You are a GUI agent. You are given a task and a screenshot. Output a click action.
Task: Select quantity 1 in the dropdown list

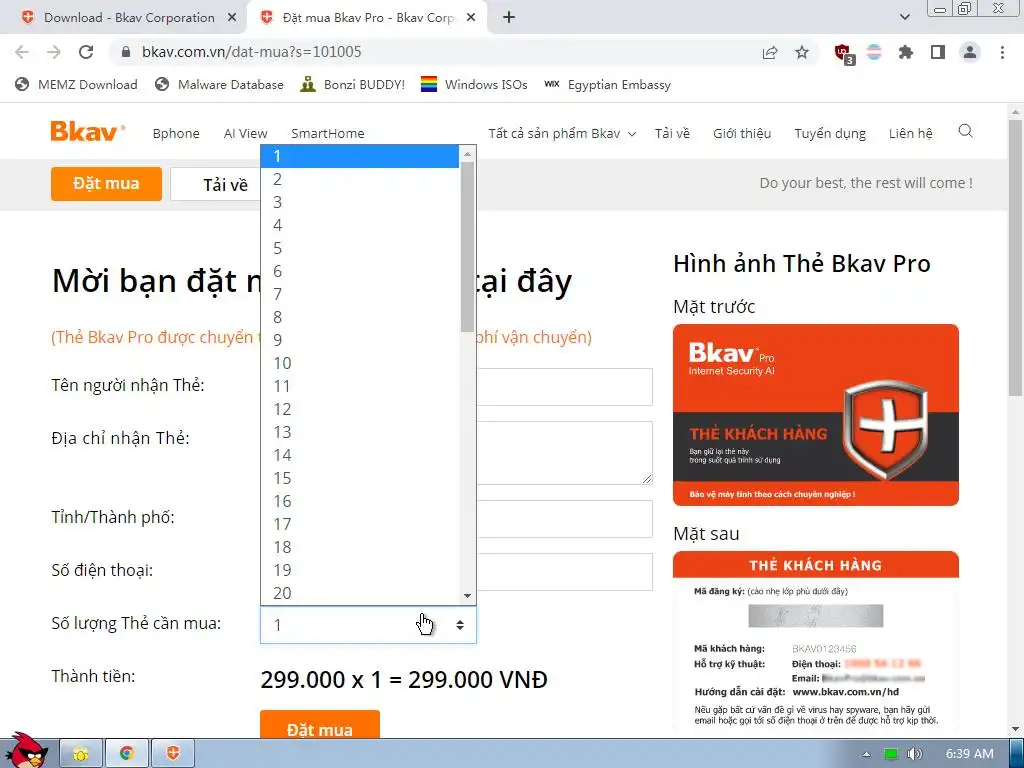point(360,156)
